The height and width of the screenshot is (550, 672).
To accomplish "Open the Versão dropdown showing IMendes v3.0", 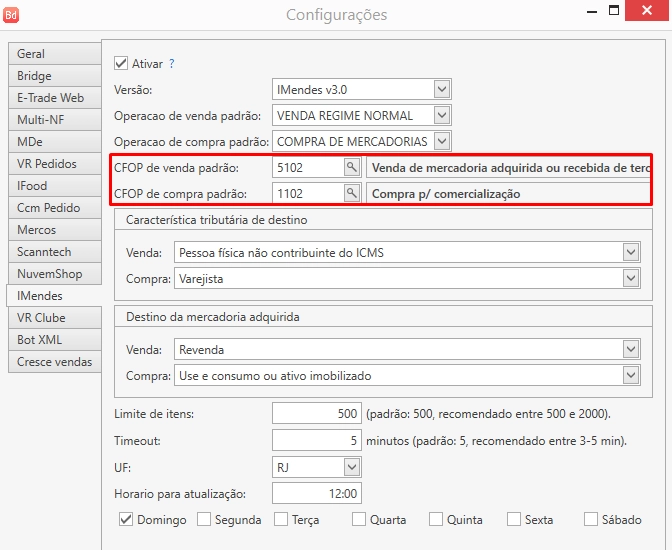I will click(442, 90).
